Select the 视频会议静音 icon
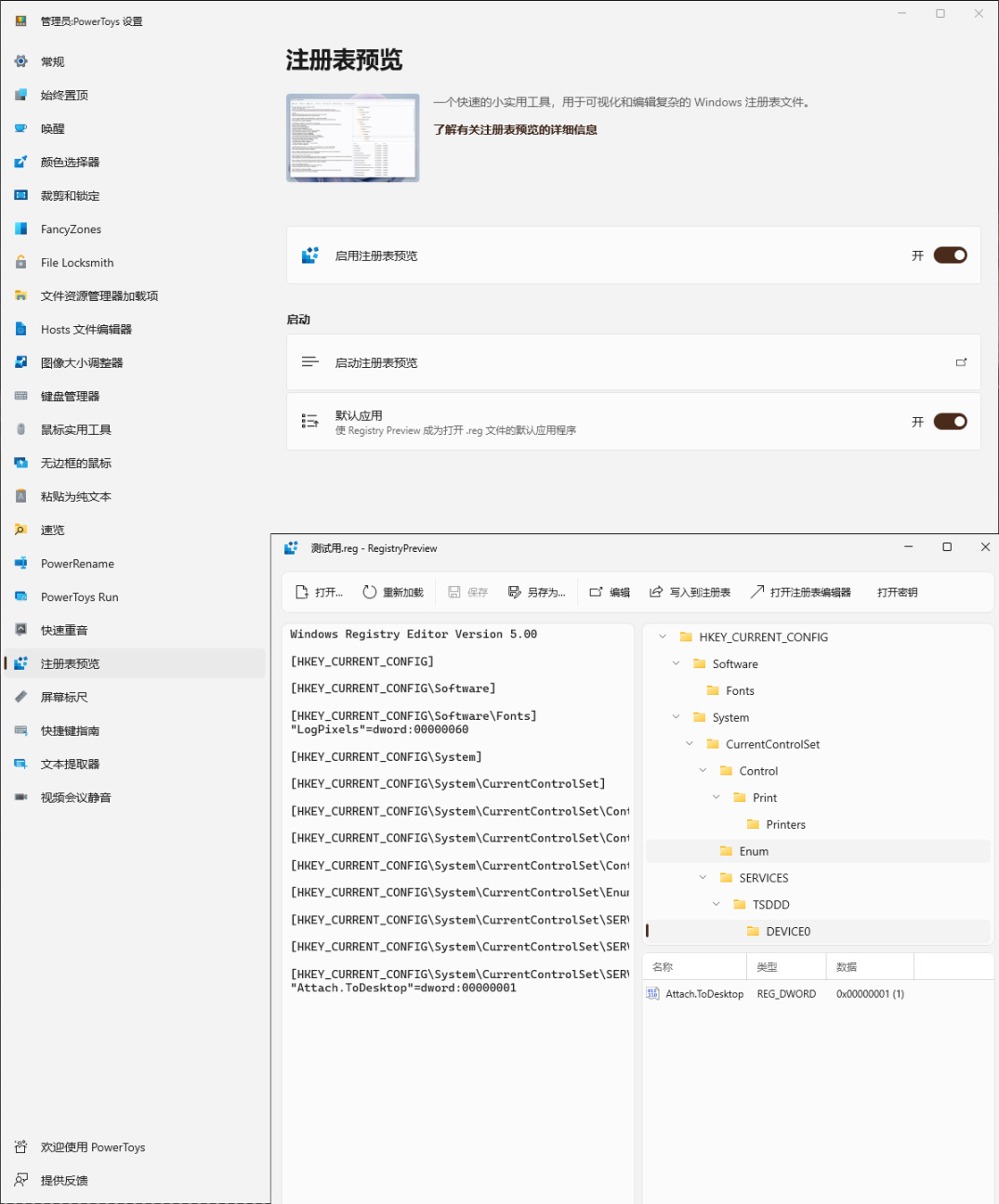Screen dimensions: 999x1204 coord(20,797)
